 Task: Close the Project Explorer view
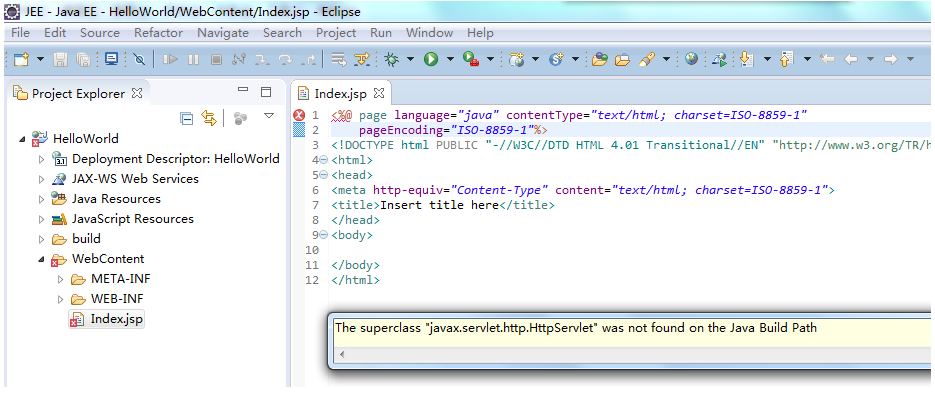[137, 93]
